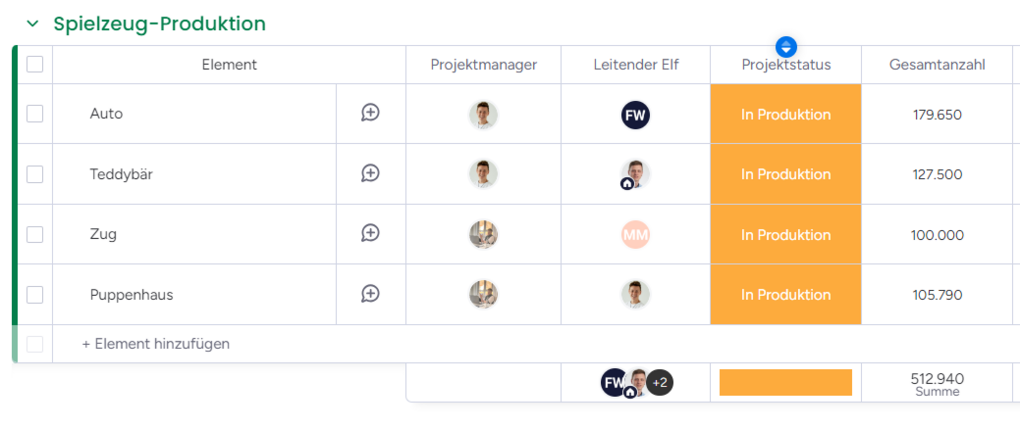Viewport: 1020px width, 429px height.
Task: Click the Gesamtanzahl cell showing 100.000
Action: coord(937,235)
